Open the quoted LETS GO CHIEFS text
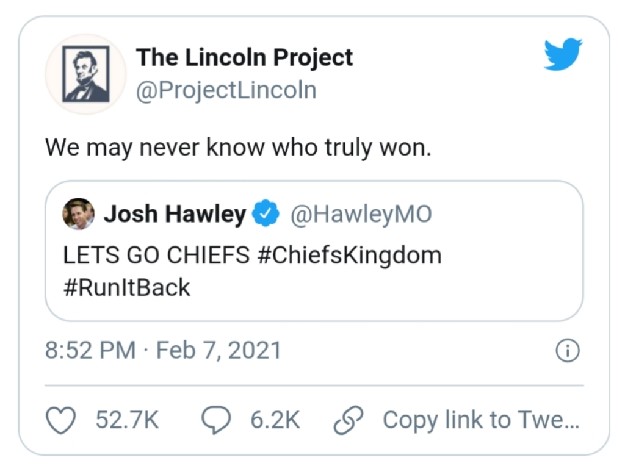 [x=158, y=255]
